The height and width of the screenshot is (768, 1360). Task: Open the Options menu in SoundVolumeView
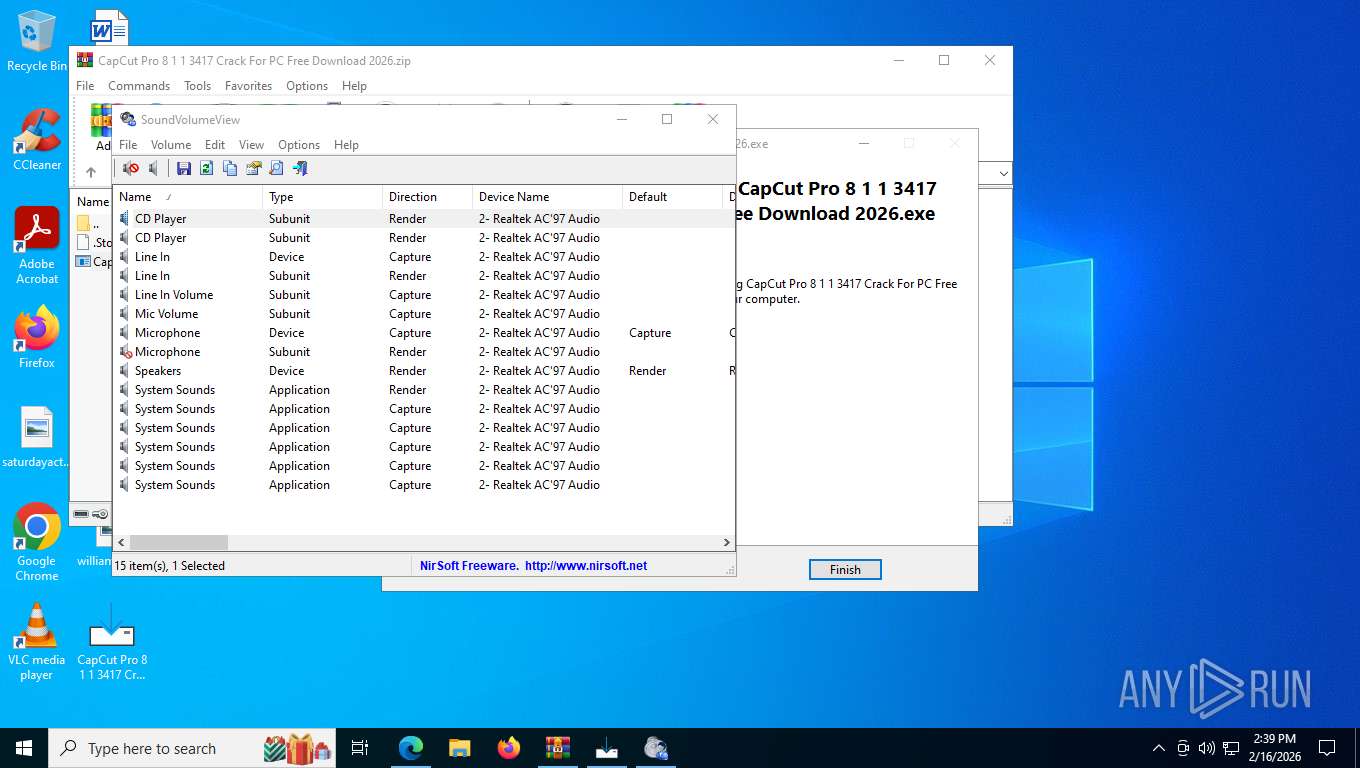(x=299, y=145)
